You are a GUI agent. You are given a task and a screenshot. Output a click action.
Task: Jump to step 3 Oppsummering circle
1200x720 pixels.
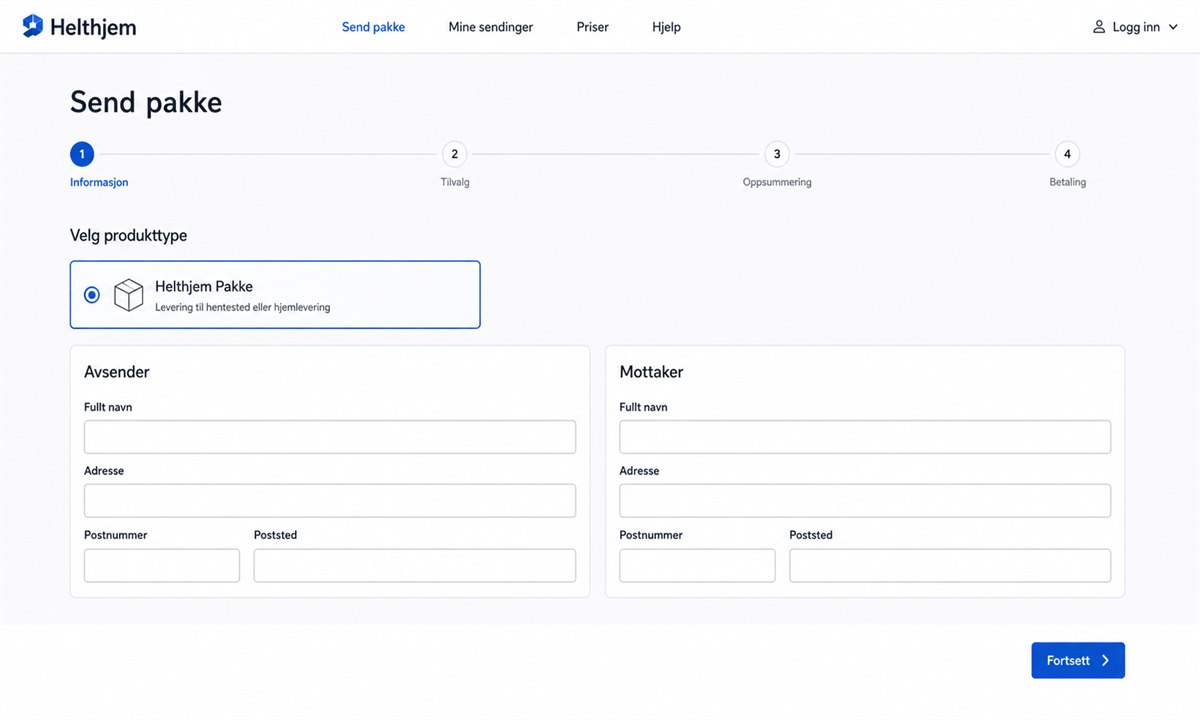click(777, 154)
